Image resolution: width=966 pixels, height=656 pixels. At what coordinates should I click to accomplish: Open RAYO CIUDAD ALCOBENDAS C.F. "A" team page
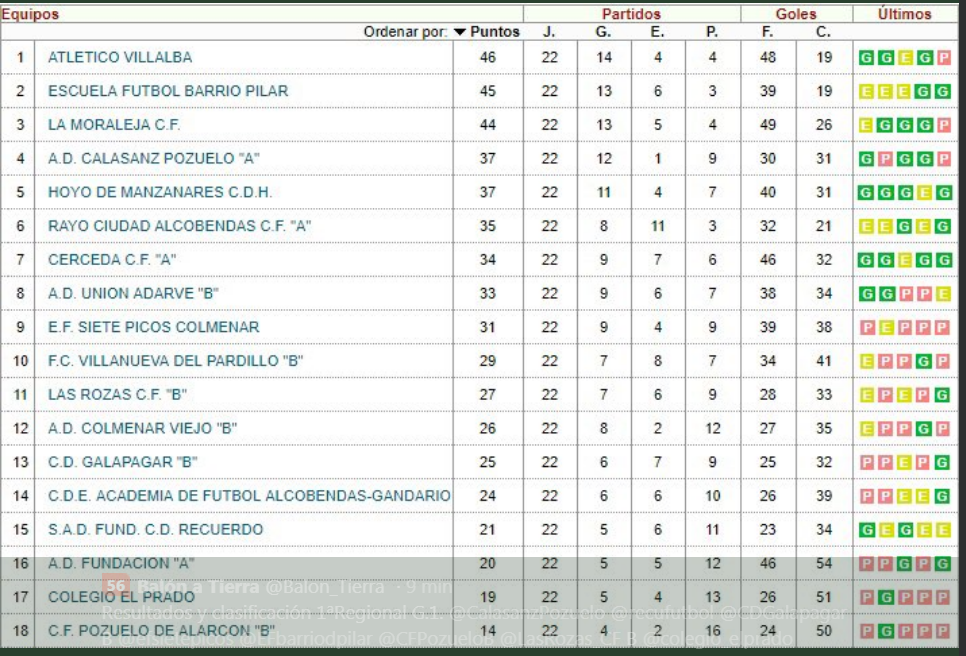tap(180, 226)
